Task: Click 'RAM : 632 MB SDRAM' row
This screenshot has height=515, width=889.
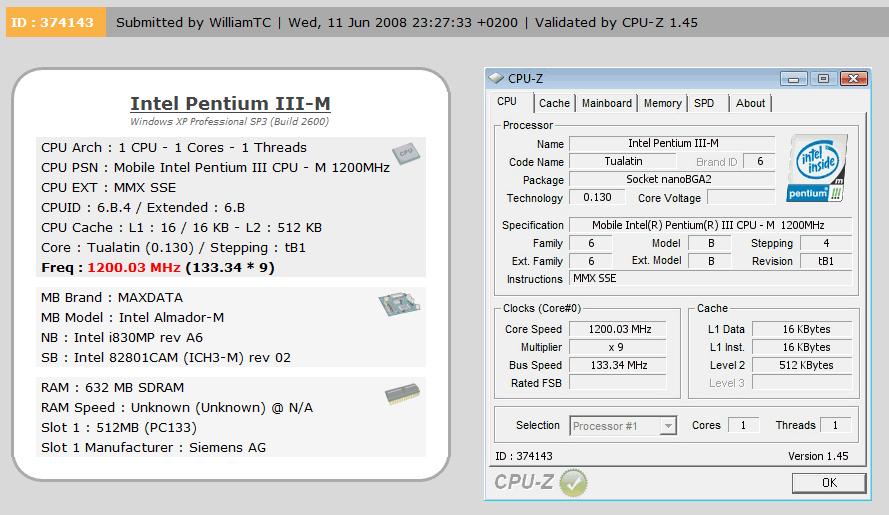Action: pos(112,388)
